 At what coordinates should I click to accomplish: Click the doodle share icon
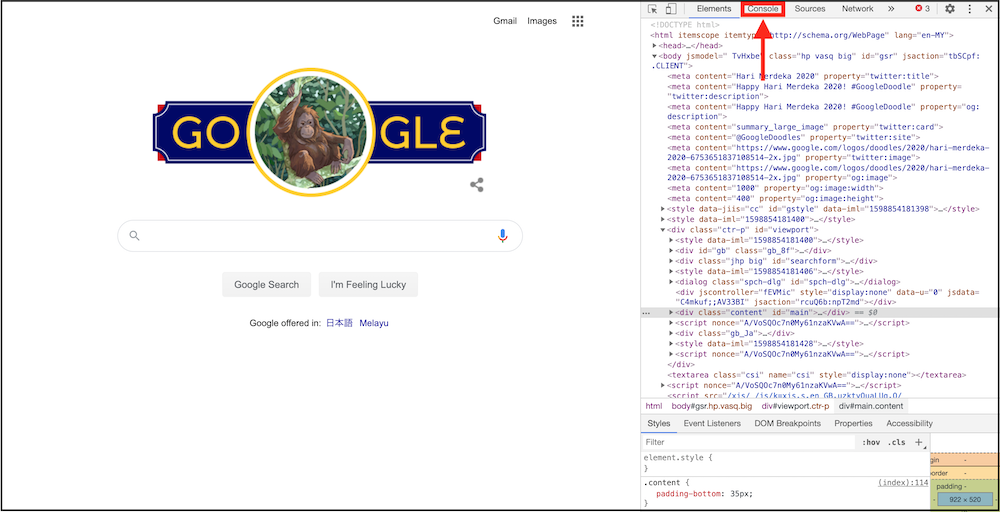click(476, 185)
